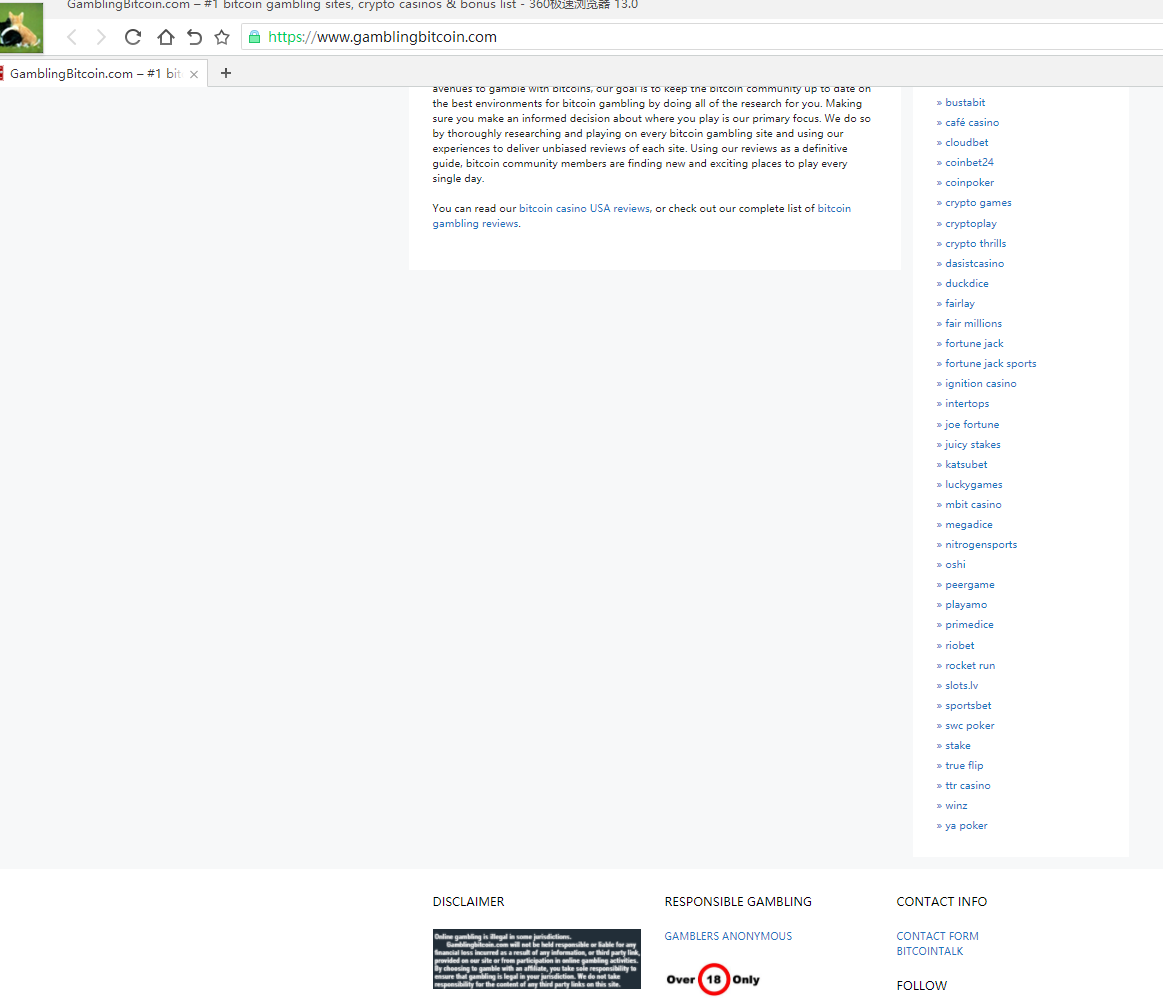Open the Contact Form link
Image resolution: width=1163 pixels, height=1002 pixels.
(937, 936)
